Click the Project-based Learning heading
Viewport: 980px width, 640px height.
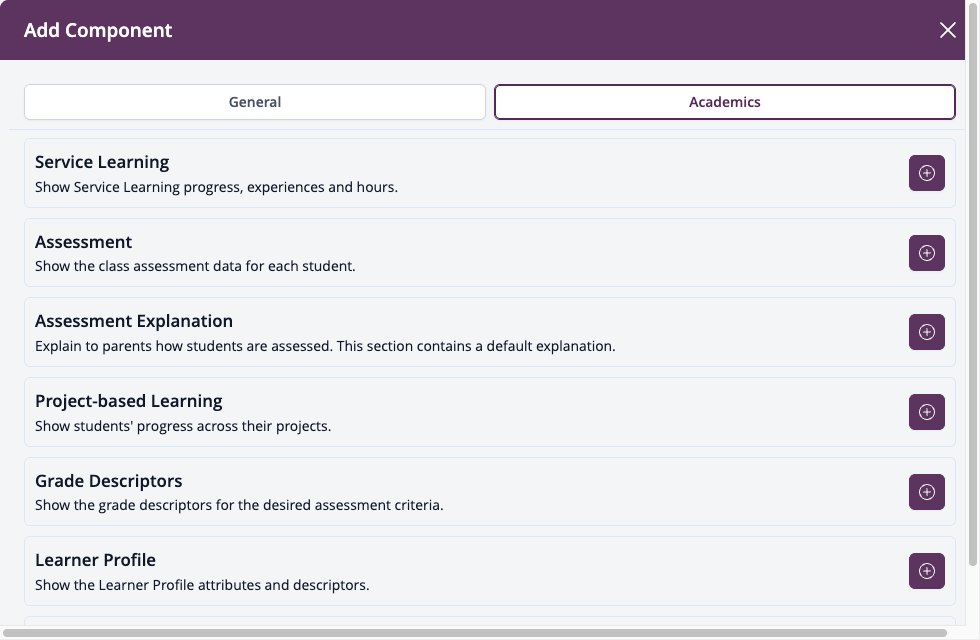(x=129, y=401)
